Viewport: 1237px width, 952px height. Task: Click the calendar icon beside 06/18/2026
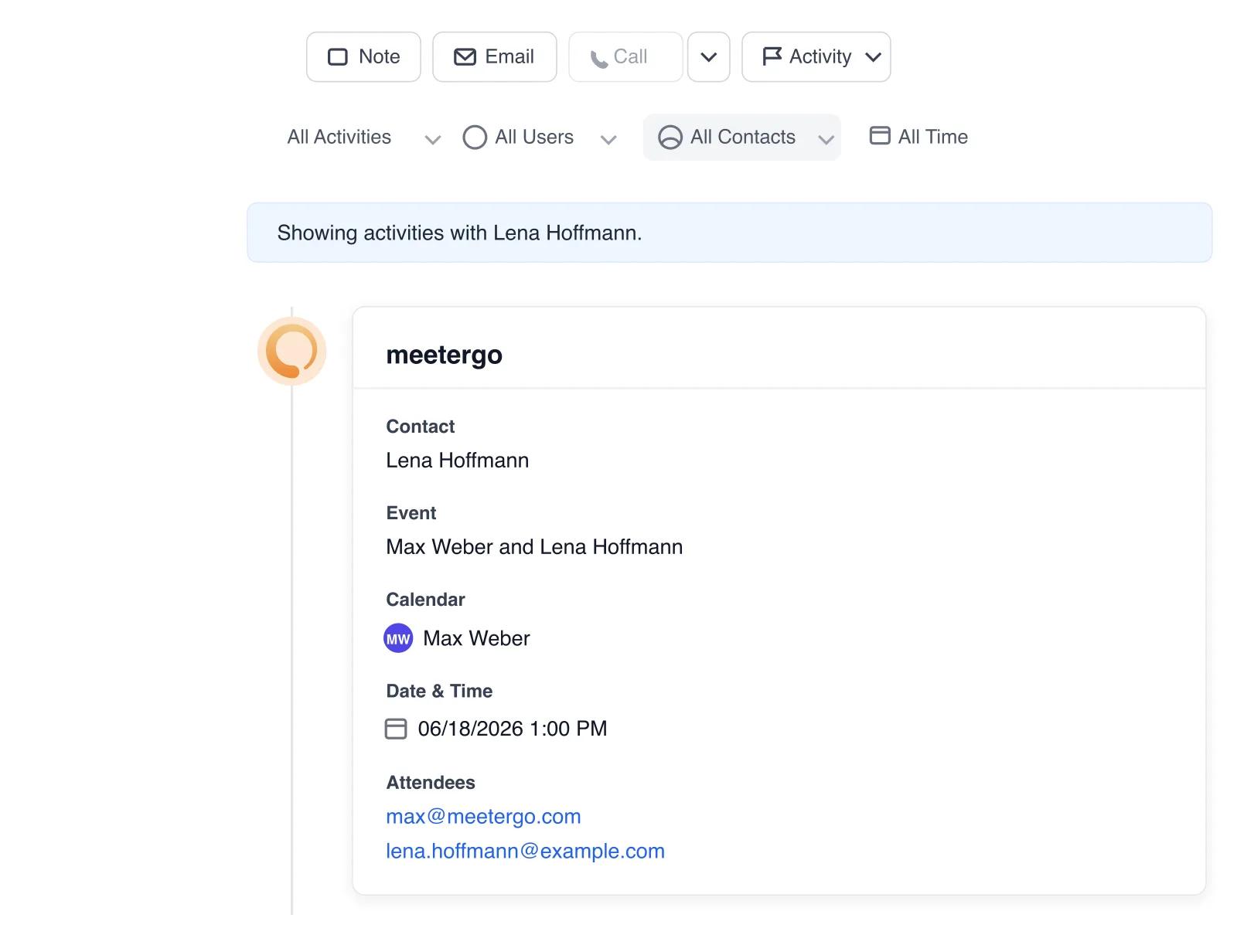pyautogui.click(x=396, y=729)
